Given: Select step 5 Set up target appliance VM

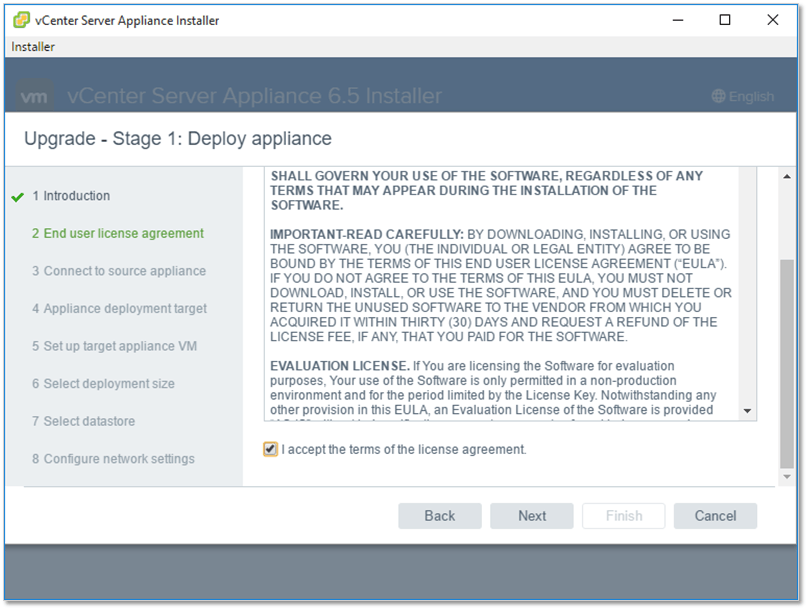Looking at the screenshot, I should [x=114, y=346].
